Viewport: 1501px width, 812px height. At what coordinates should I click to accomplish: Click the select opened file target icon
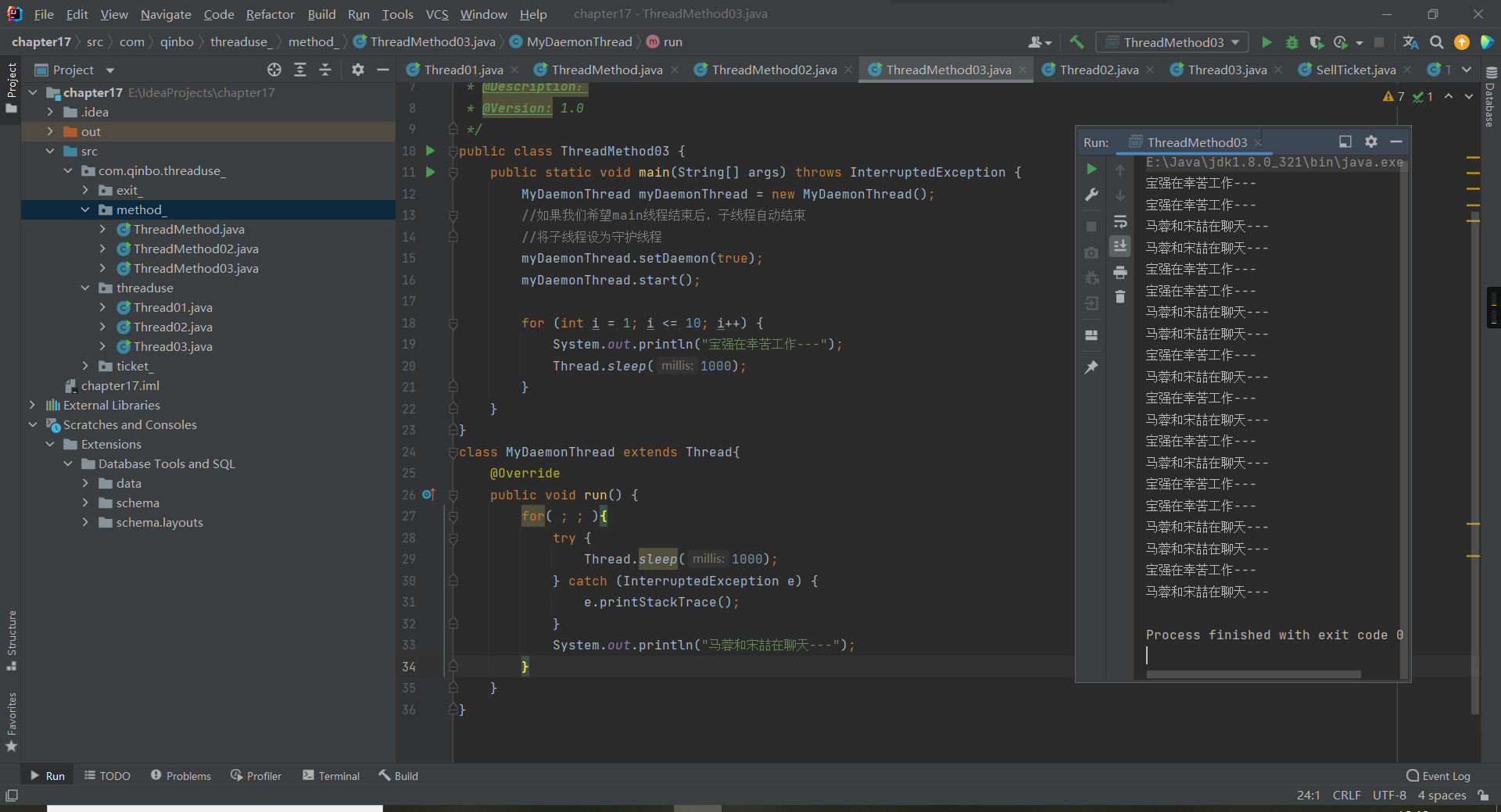click(x=274, y=70)
